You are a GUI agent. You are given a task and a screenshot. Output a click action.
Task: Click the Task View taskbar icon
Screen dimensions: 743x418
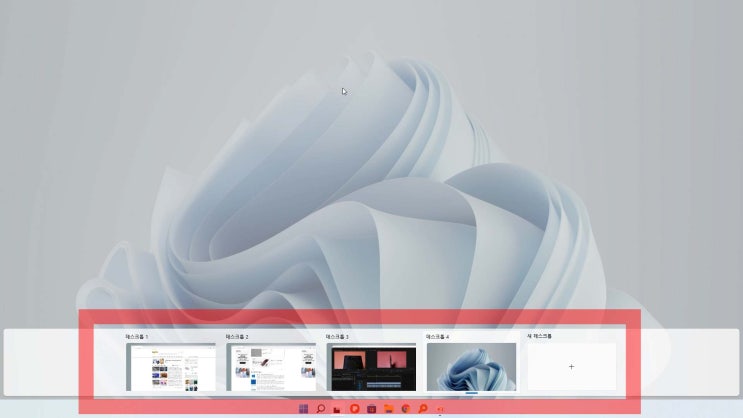click(x=337, y=409)
